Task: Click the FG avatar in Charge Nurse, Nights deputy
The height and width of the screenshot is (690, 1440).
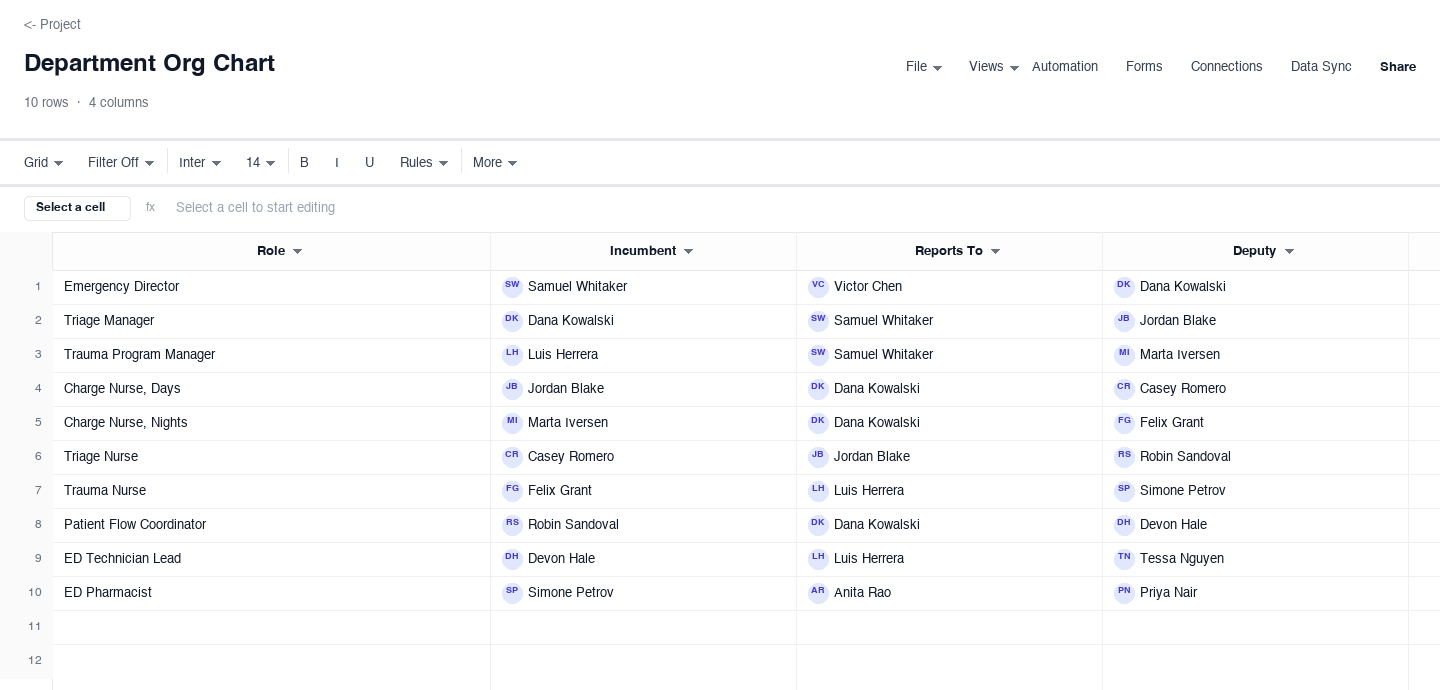Action: [x=1124, y=423]
